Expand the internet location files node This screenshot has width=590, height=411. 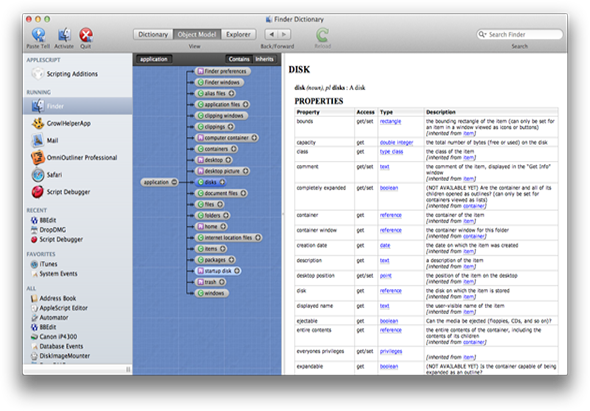coord(258,237)
